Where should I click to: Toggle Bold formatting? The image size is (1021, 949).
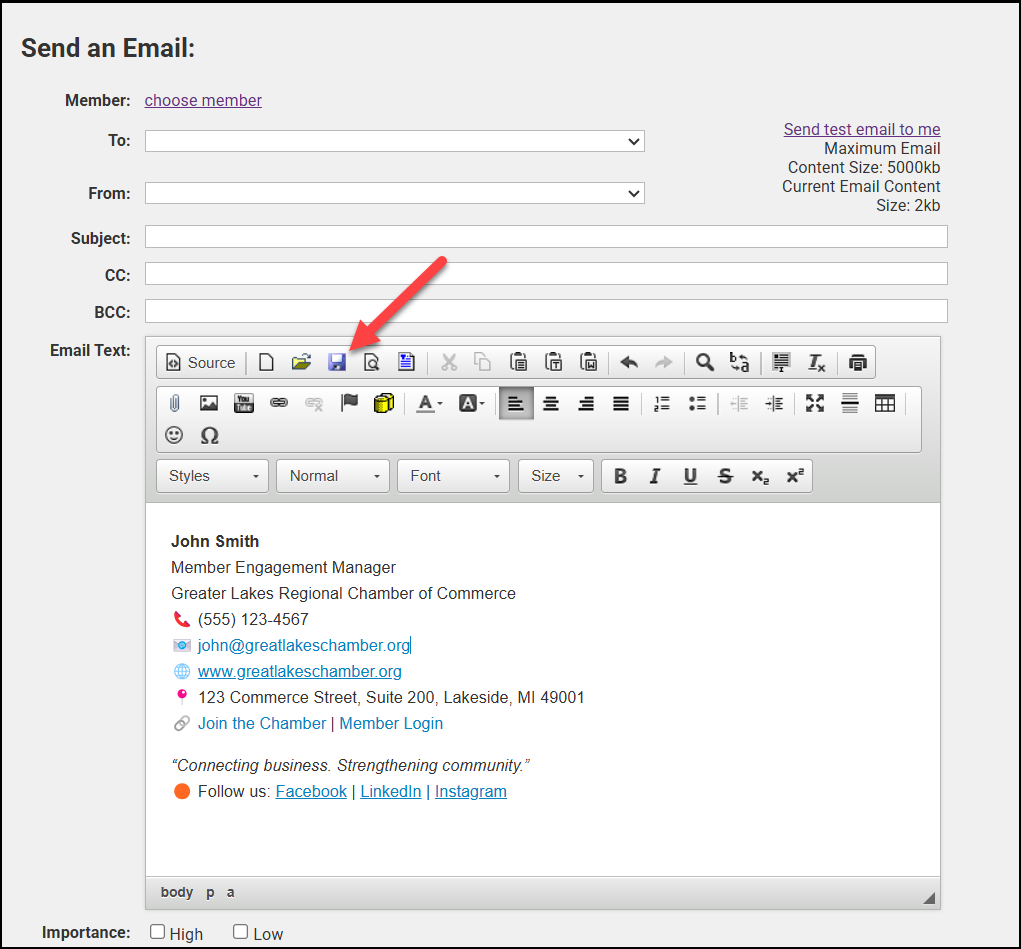tap(620, 476)
